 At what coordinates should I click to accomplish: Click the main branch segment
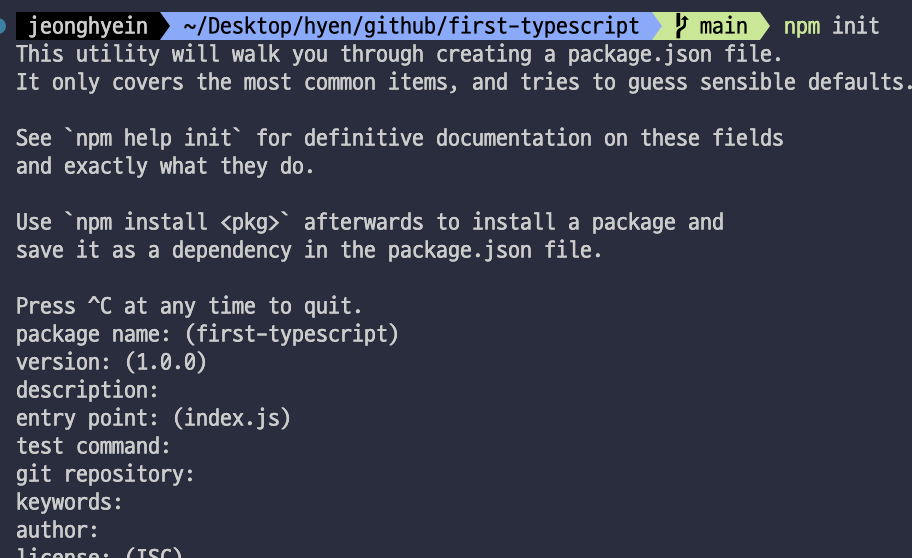point(711,26)
